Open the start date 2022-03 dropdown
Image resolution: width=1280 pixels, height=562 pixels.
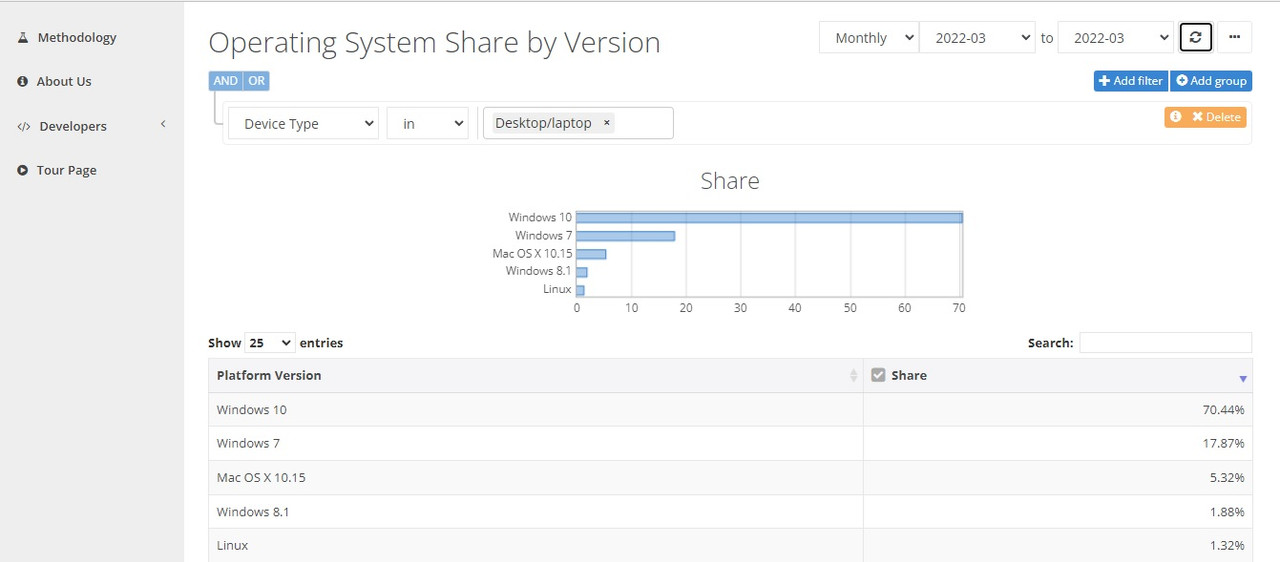click(976, 38)
